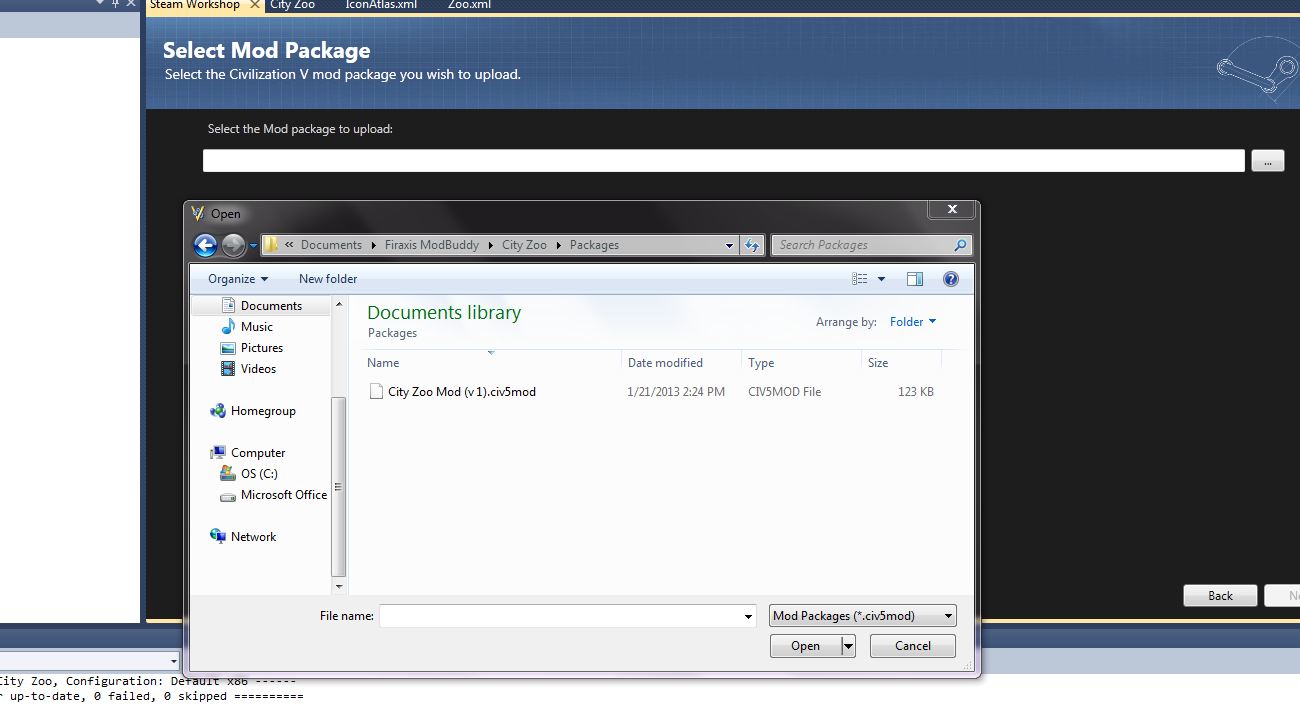Click New folder in dialog toolbar
The height and width of the screenshot is (712, 1300).
[x=328, y=279]
